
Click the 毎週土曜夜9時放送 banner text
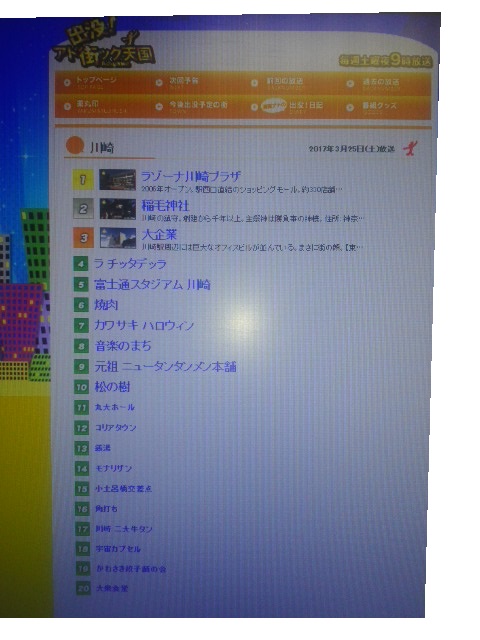click(385, 61)
